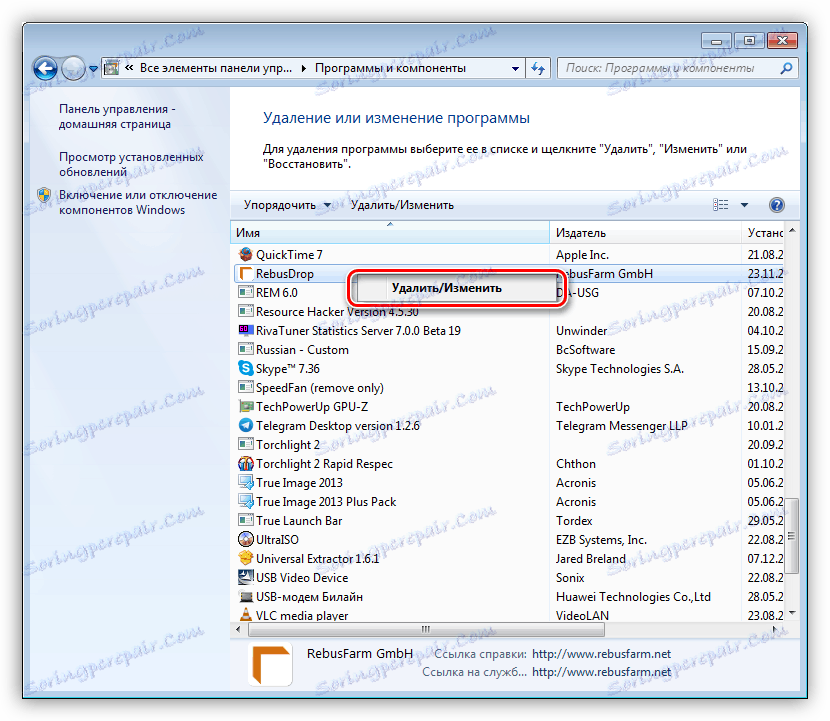Screen dimensions: 830x721
Task: Click the Resource Hacker program icon
Action: click(246, 312)
